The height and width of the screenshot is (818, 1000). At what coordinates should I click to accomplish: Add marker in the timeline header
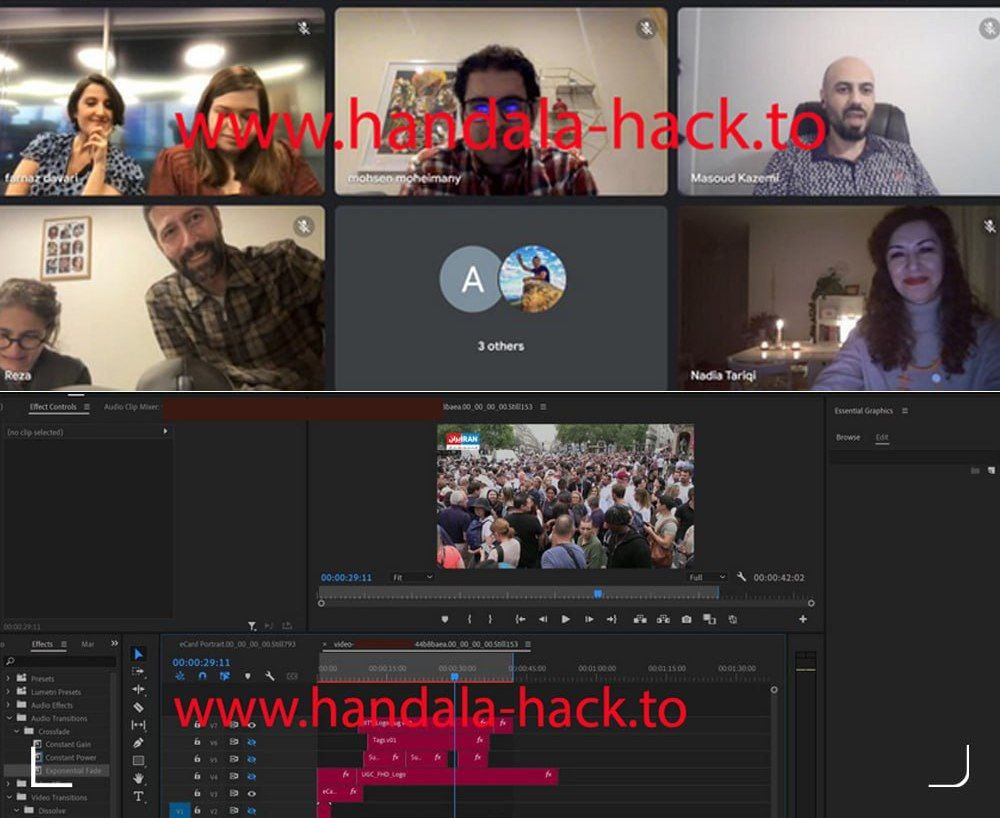(x=247, y=676)
